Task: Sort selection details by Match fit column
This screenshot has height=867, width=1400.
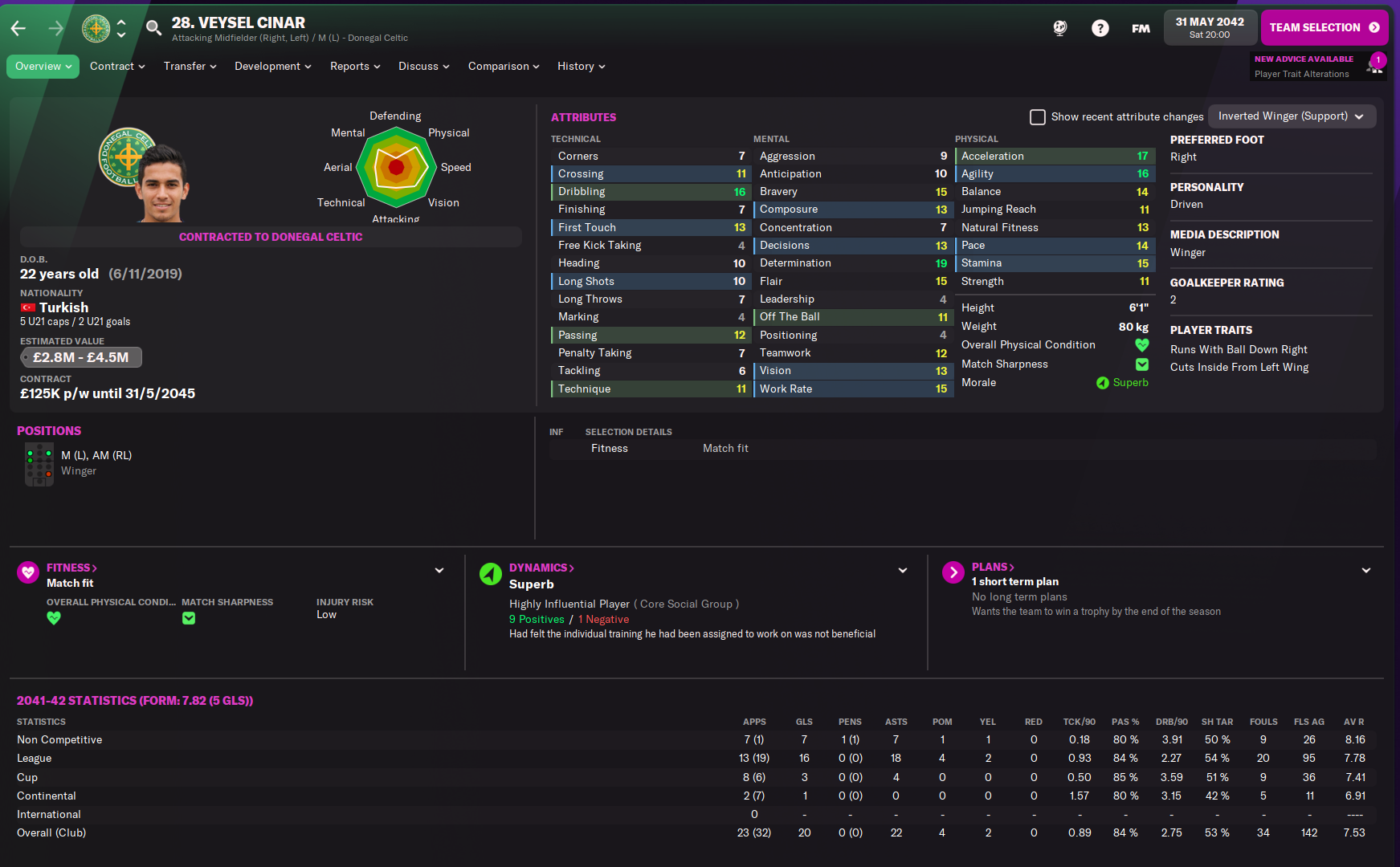Action: 725,449
